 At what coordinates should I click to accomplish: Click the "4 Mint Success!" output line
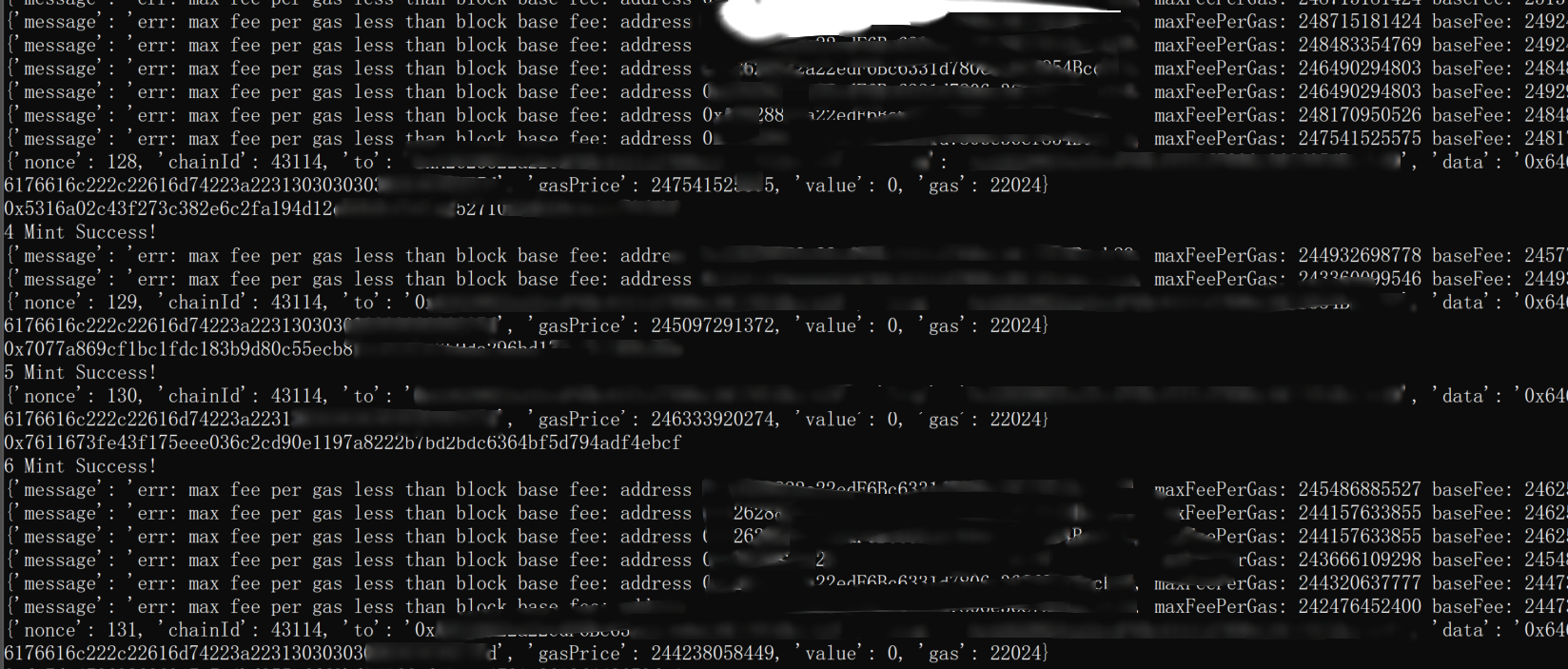(81, 232)
